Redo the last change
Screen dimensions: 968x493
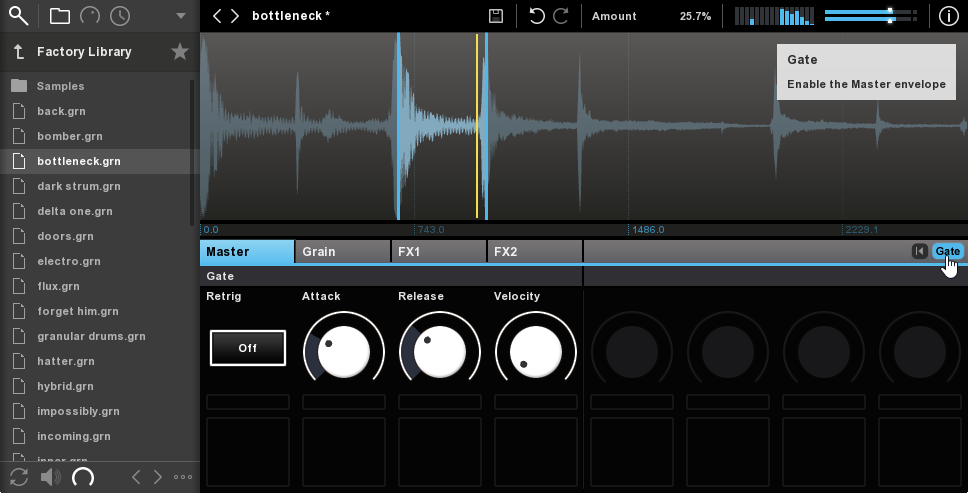561,16
